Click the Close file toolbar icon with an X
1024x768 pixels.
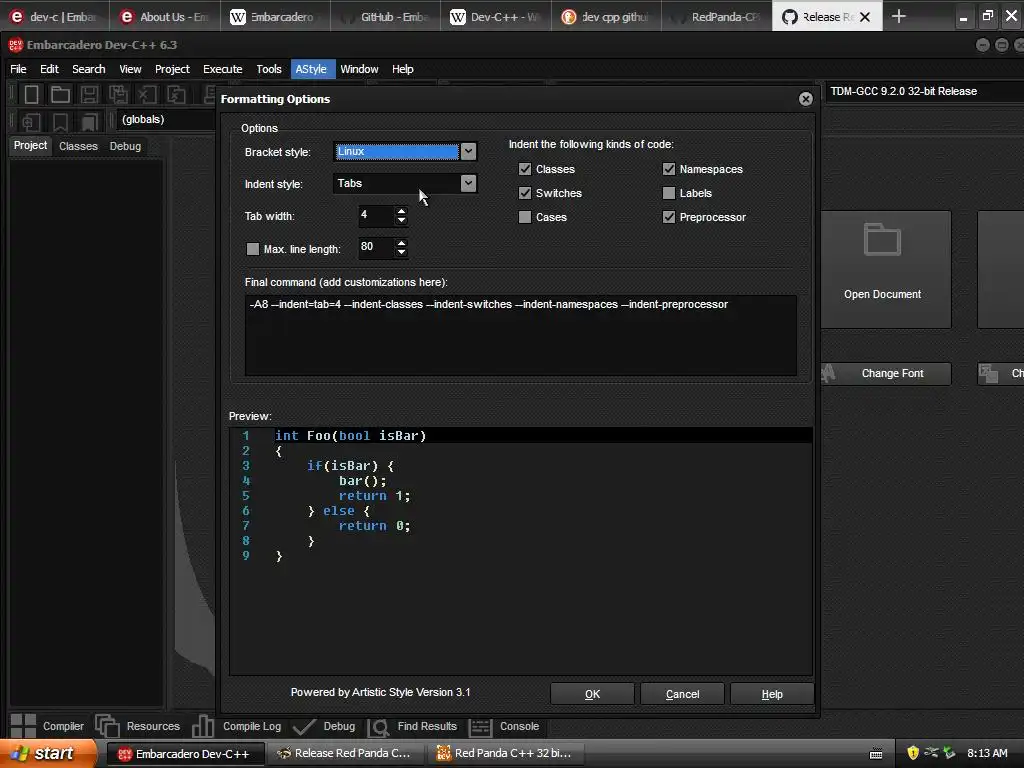click(147, 95)
